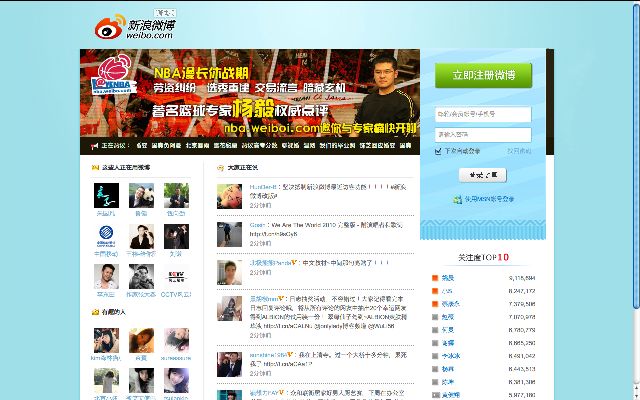Image resolution: width=640 pixels, height=400 pixels.
Task: Select the first topic in the black bar
Action: (141, 146)
